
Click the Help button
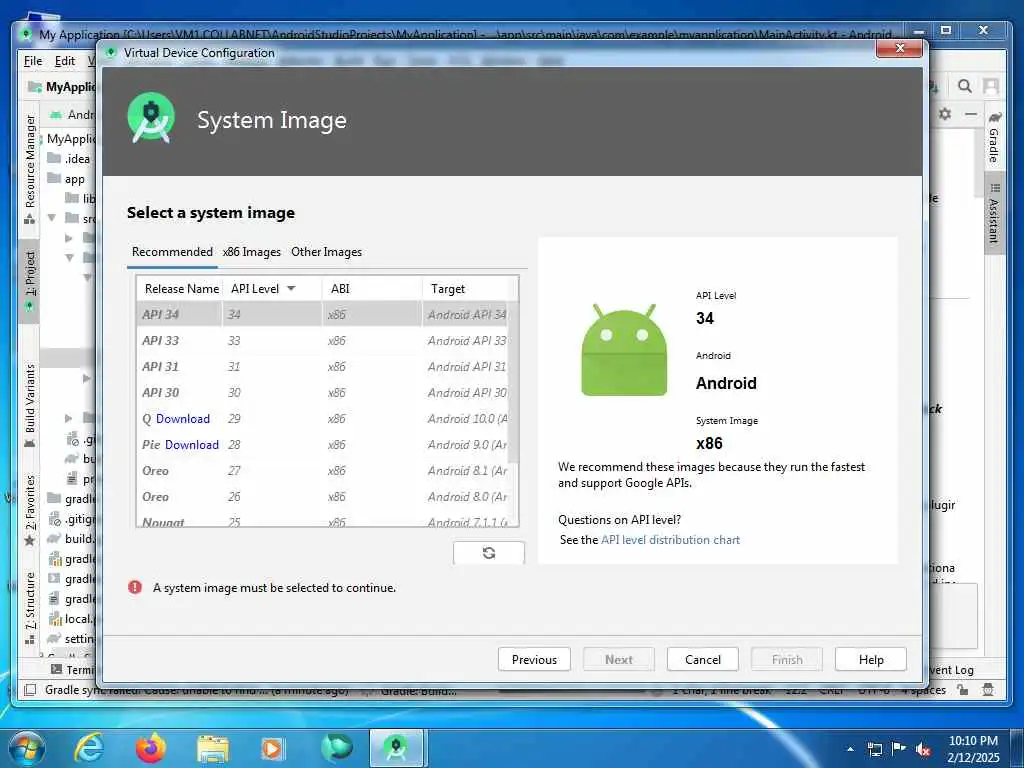point(871,660)
